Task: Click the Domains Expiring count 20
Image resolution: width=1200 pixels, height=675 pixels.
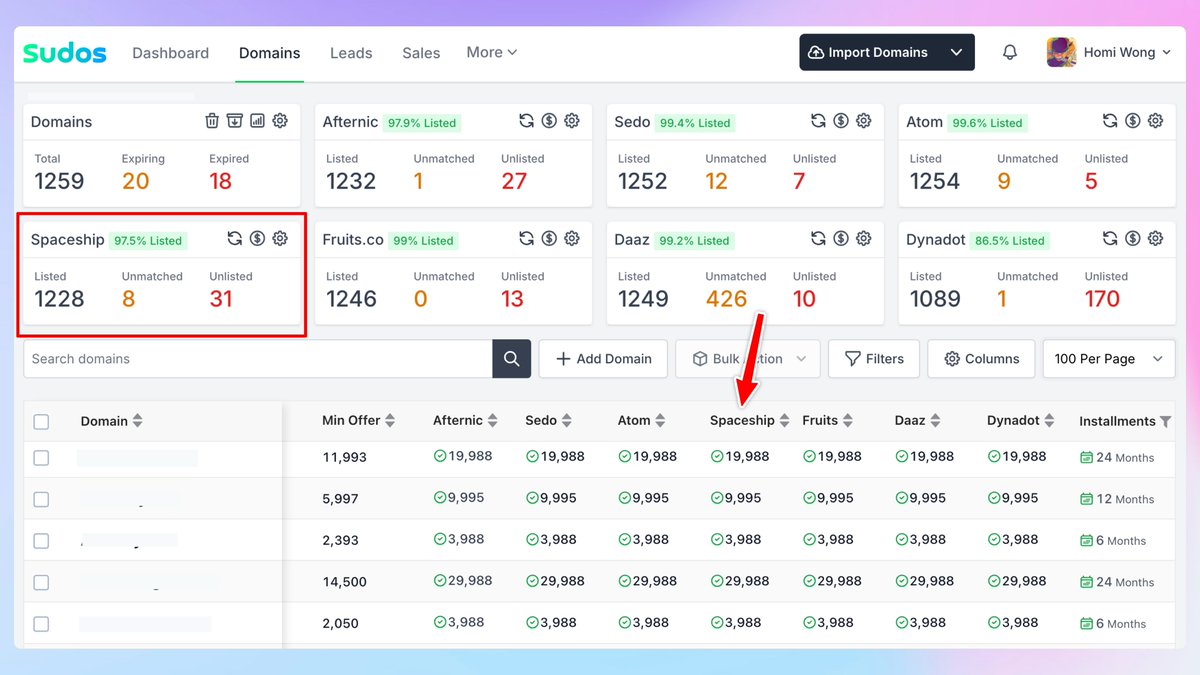Action: click(135, 181)
